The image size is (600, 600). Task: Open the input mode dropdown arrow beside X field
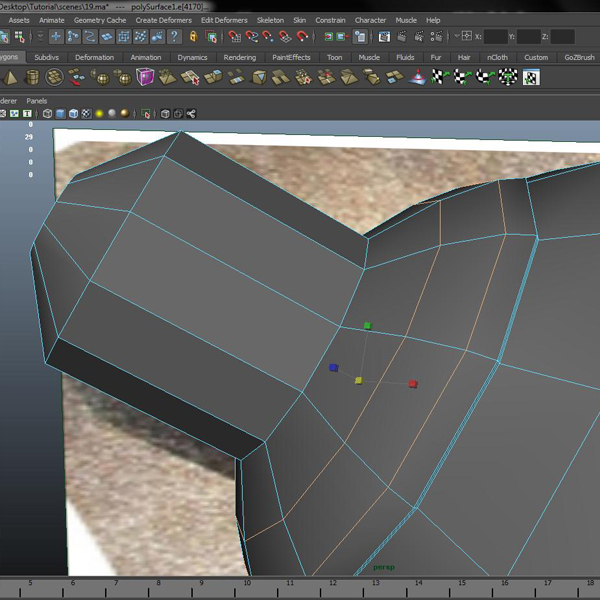[x=457, y=36]
